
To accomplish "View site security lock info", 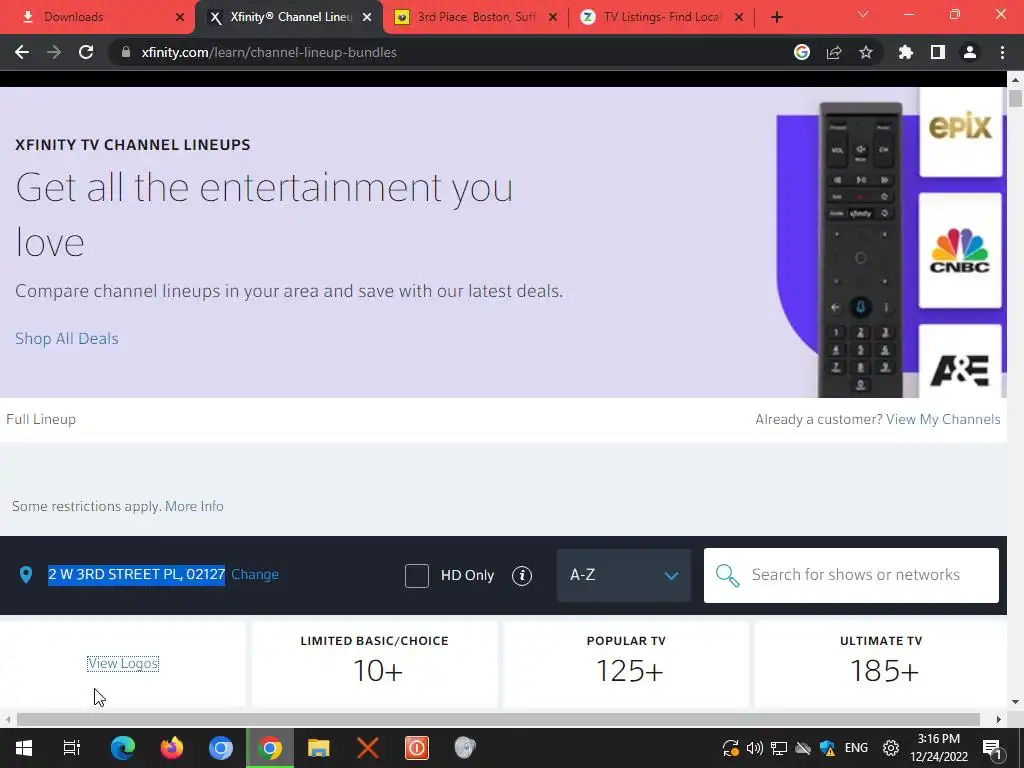I will [126, 52].
